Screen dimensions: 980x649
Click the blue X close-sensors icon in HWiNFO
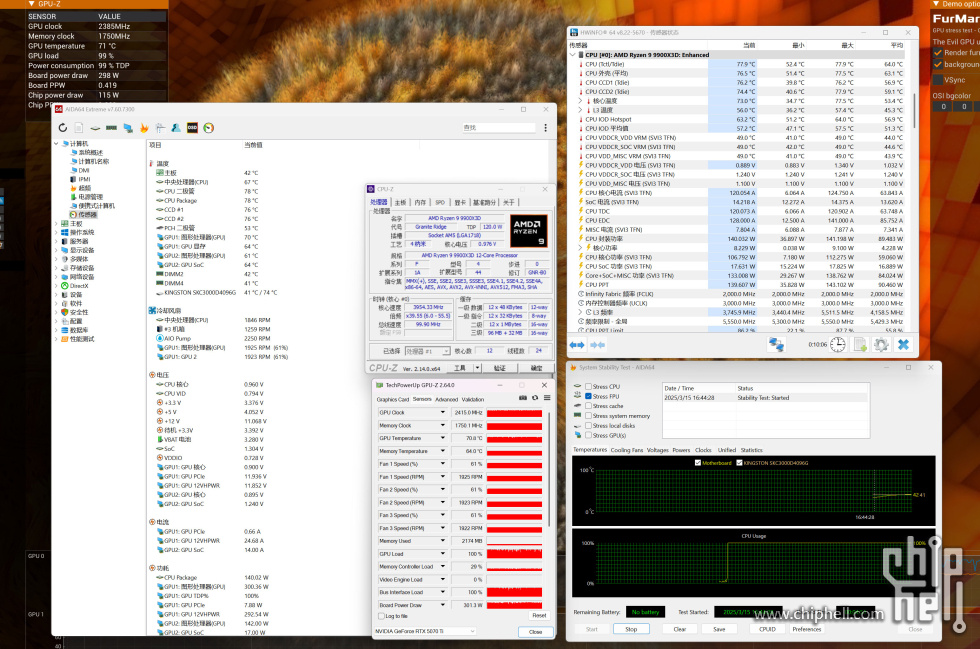[903, 345]
